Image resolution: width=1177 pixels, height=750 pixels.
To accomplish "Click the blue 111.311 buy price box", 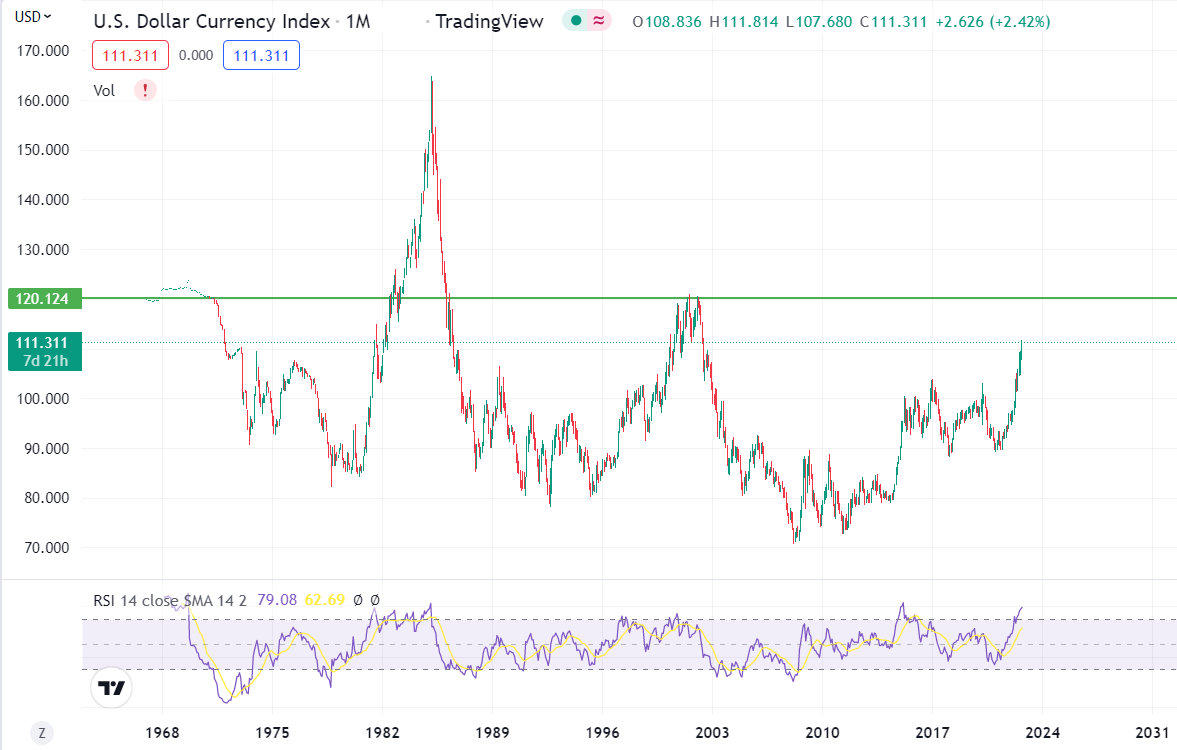I will pos(261,56).
